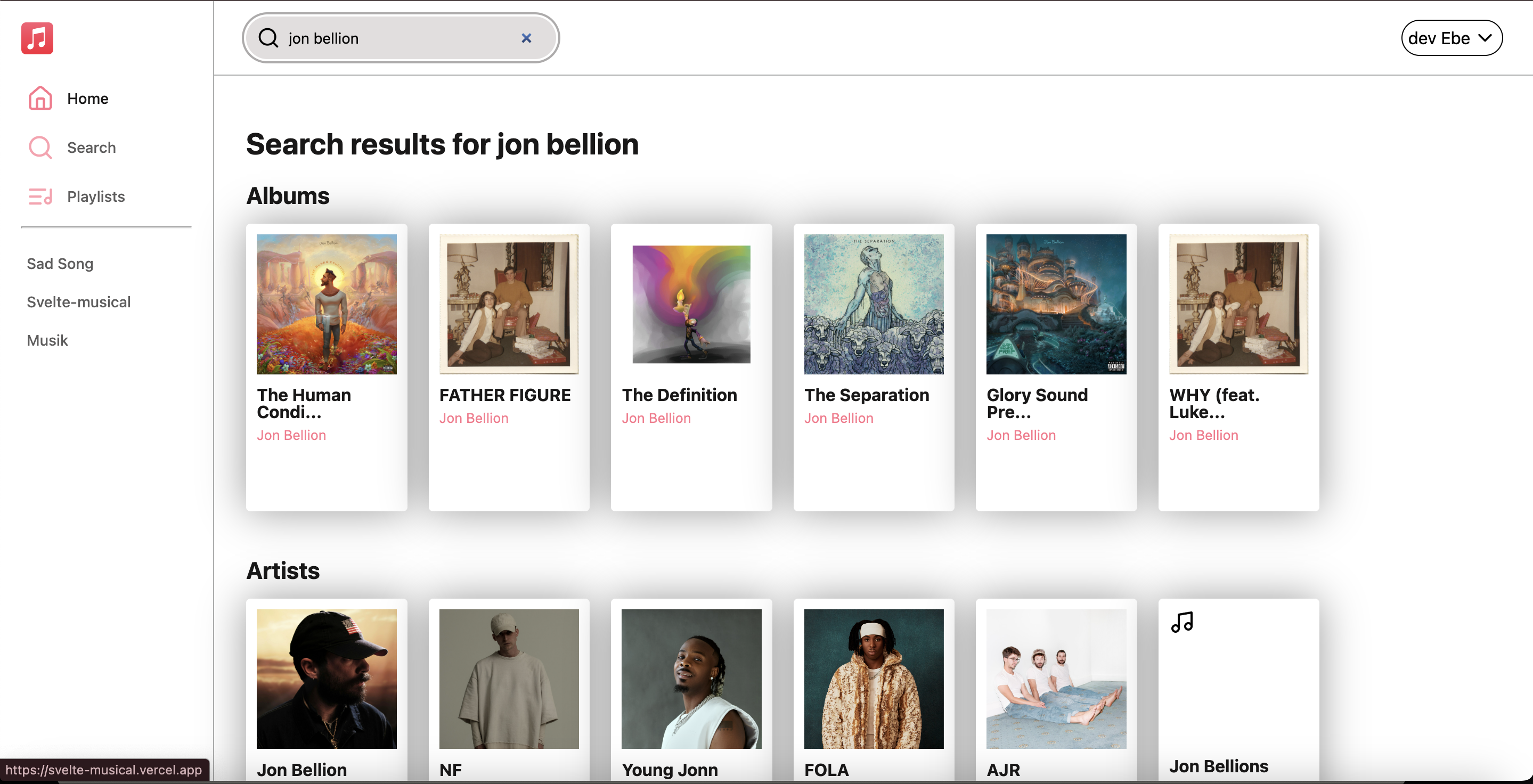The image size is (1533, 784).
Task: Click the Search magnifier icon in sidebar
Action: point(40,147)
